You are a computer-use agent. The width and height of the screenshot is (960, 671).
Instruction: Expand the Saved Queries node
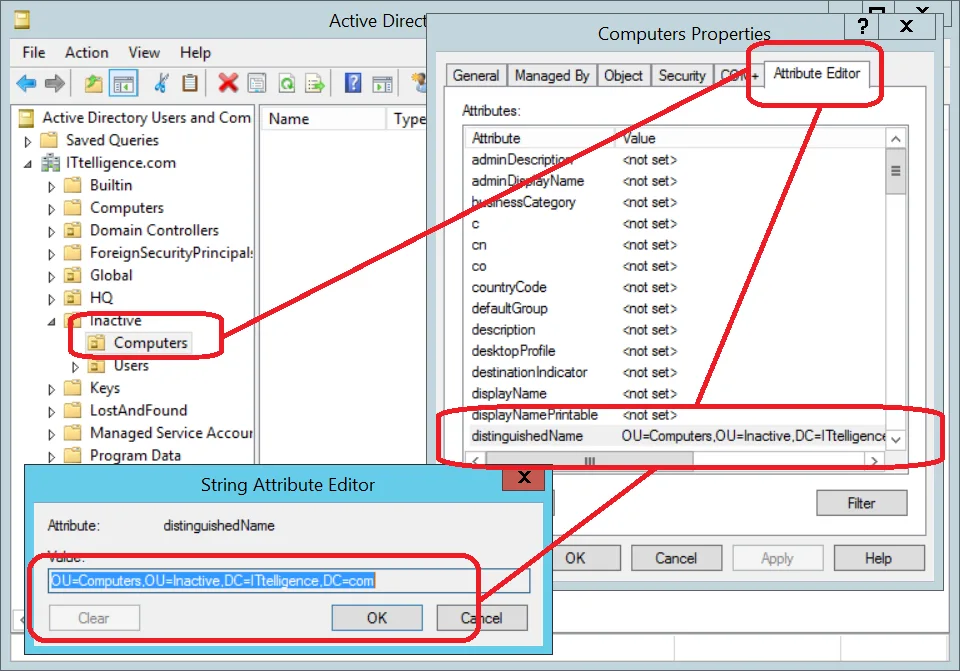coord(28,141)
